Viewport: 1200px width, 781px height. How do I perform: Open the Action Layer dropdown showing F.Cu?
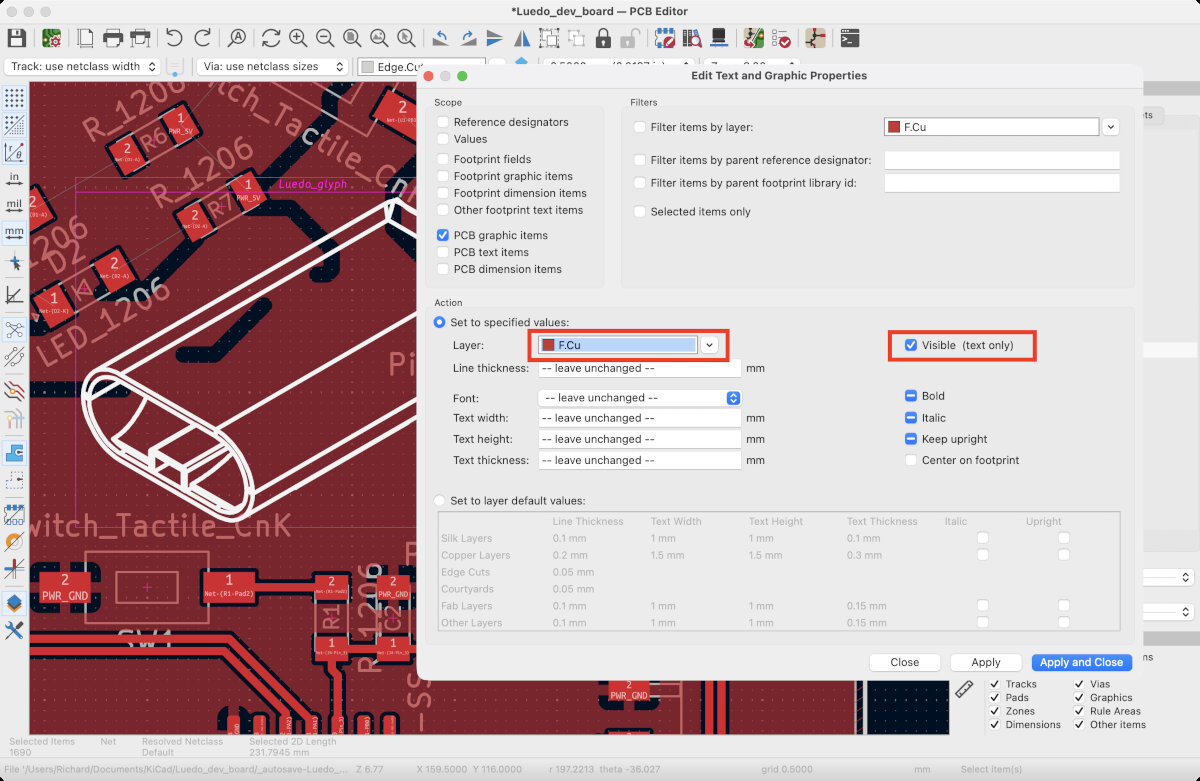coord(709,345)
